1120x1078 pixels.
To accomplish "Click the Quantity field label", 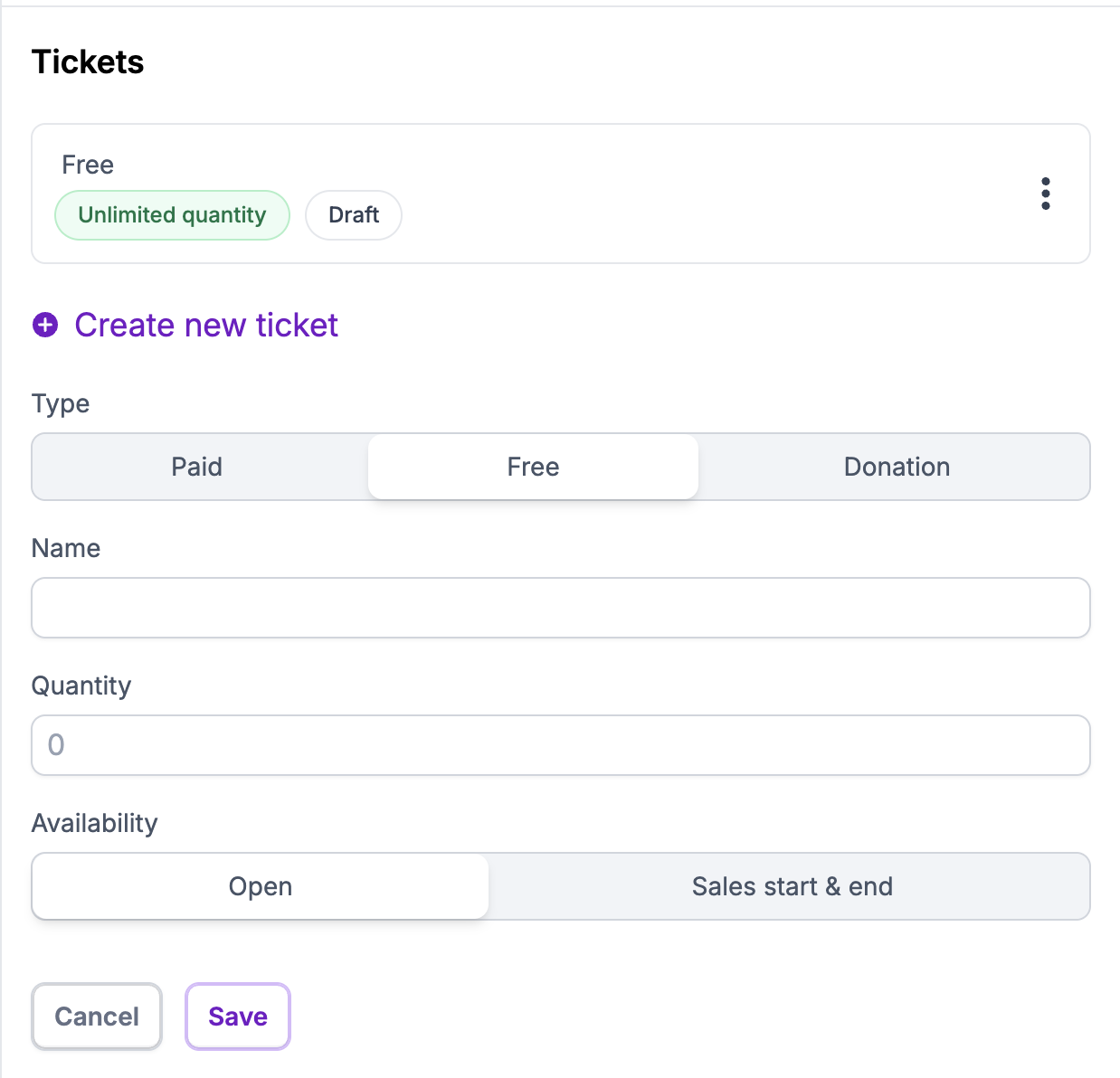I will (81, 686).
